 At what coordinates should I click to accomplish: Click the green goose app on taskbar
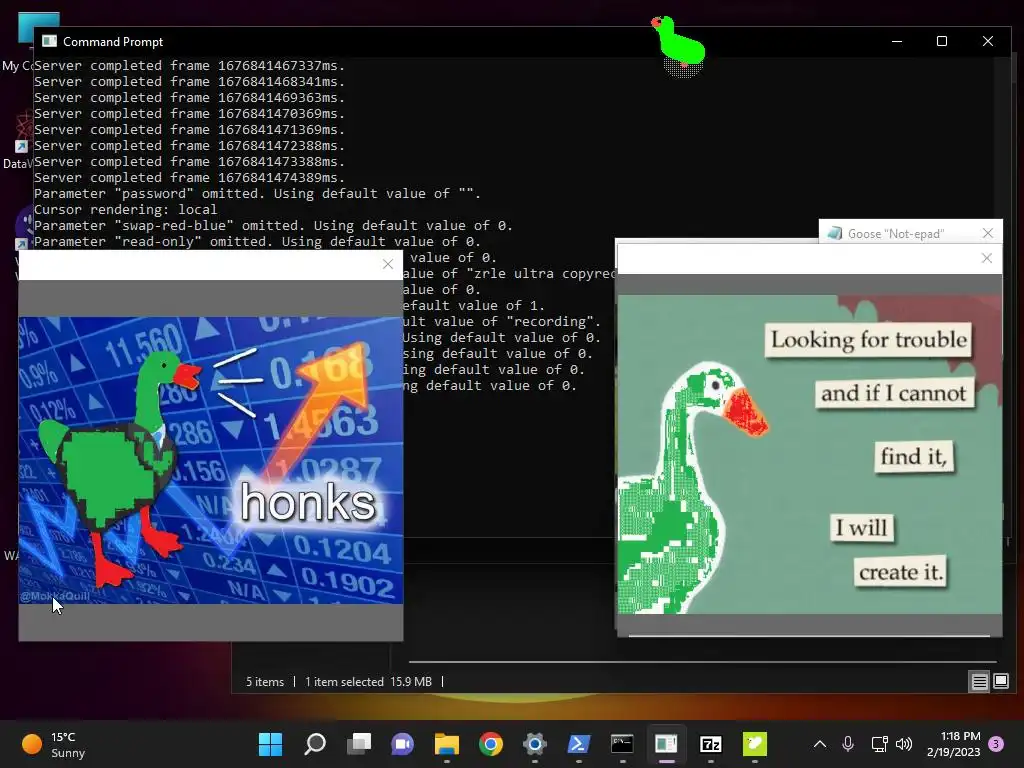click(754, 744)
